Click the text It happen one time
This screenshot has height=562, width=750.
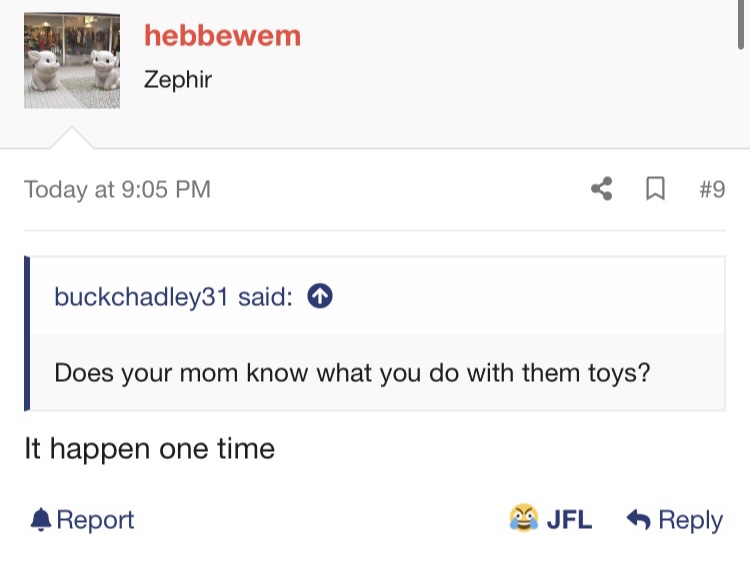(x=150, y=449)
